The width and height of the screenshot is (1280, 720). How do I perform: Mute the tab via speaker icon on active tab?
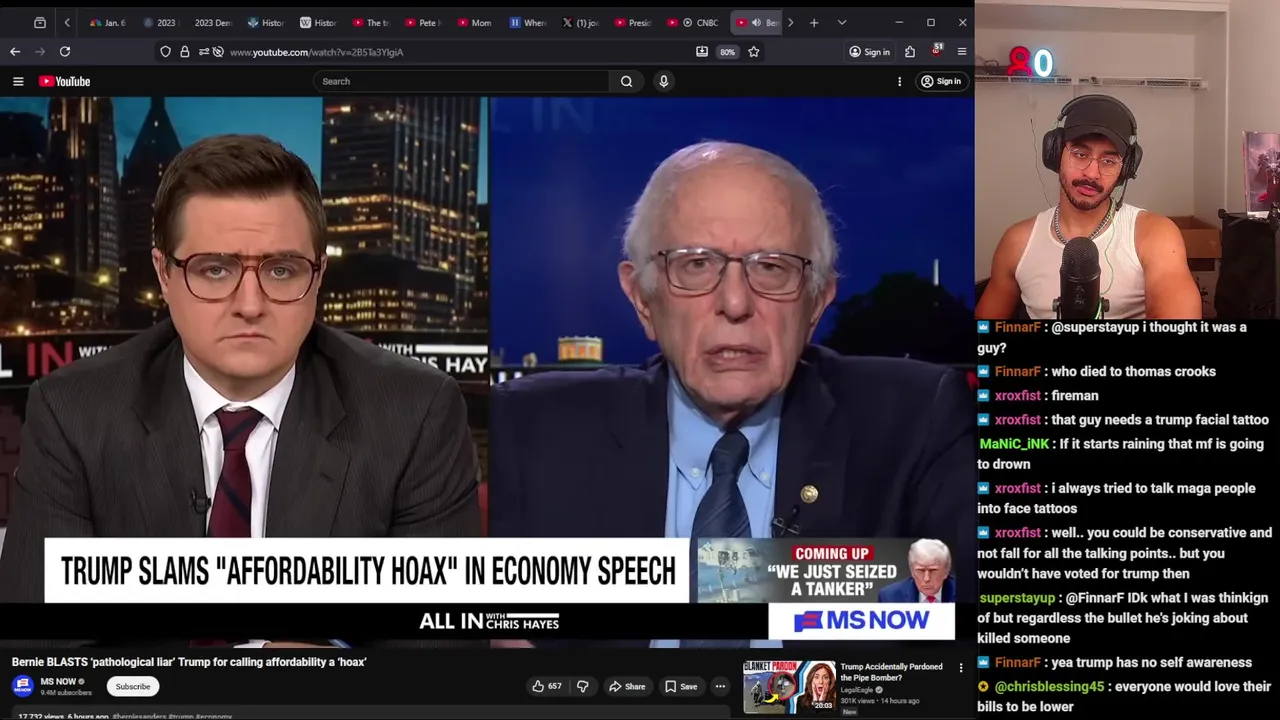click(756, 22)
